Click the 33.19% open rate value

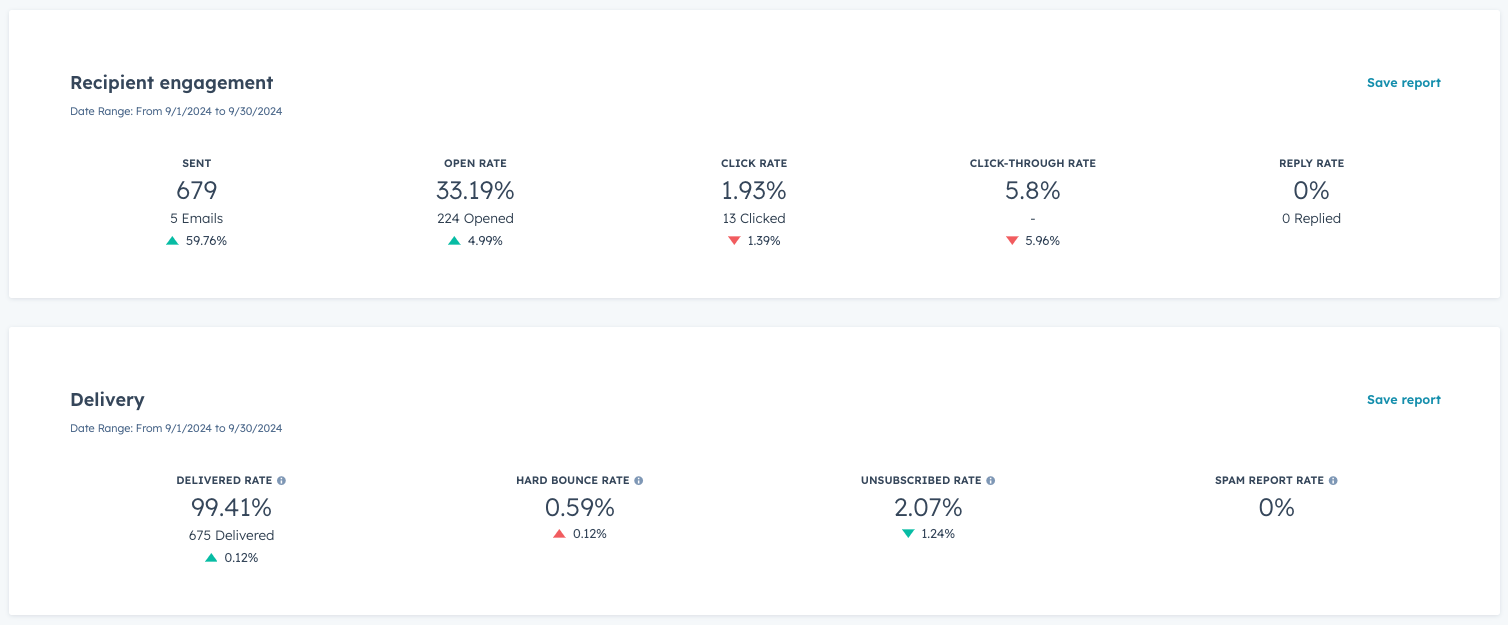(475, 191)
